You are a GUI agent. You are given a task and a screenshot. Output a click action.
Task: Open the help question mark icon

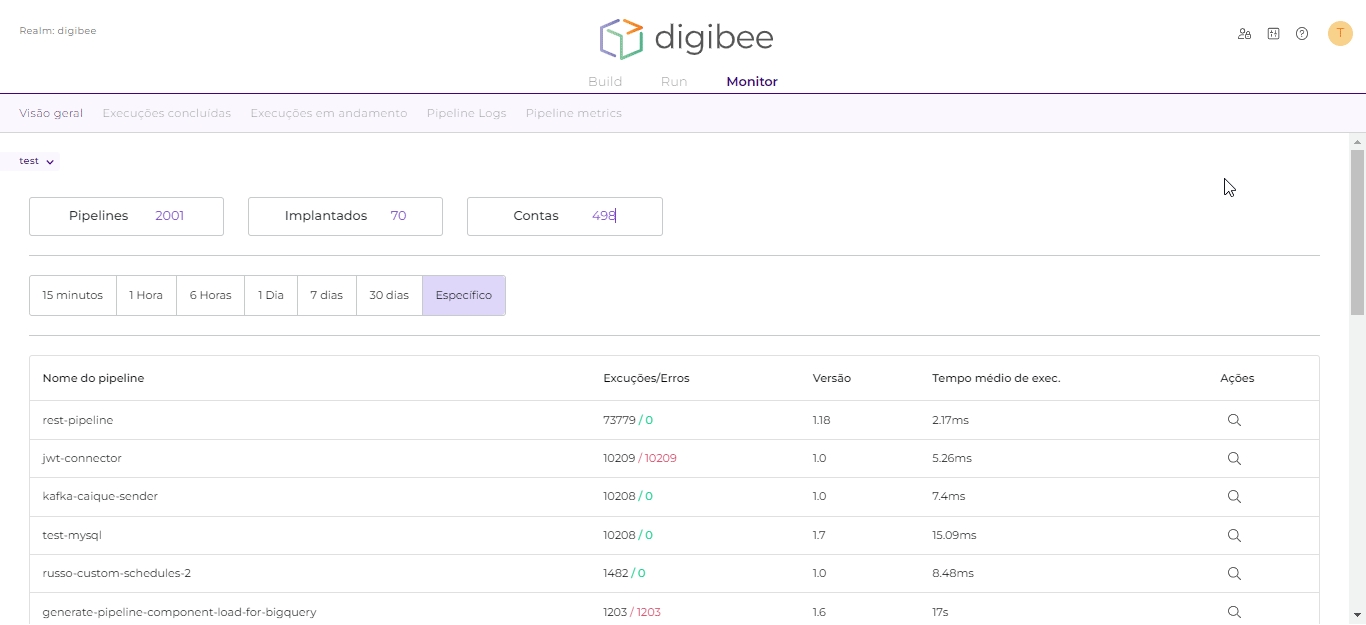(1302, 34)
